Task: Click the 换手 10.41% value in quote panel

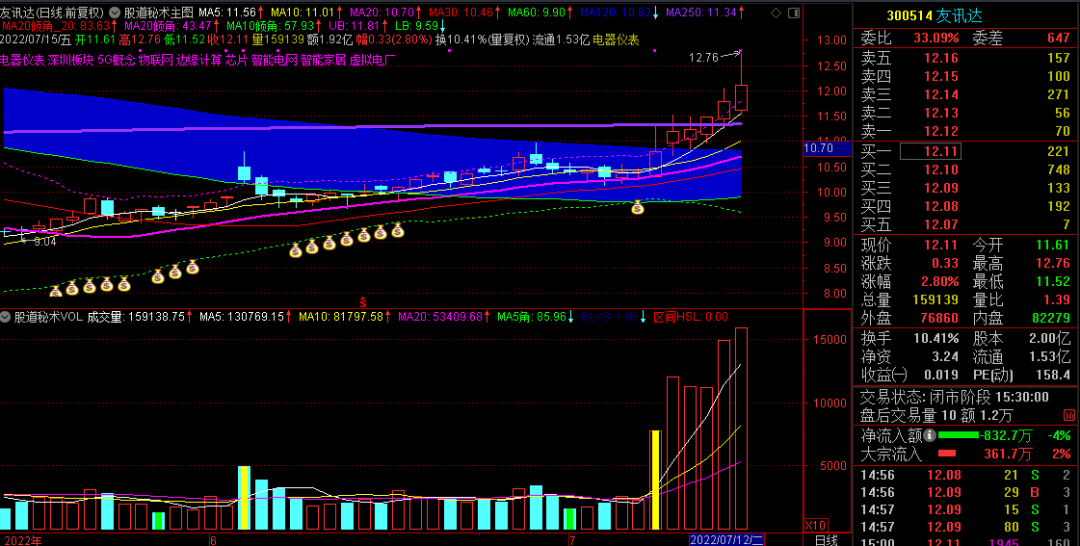Action: tap(936, 339)
